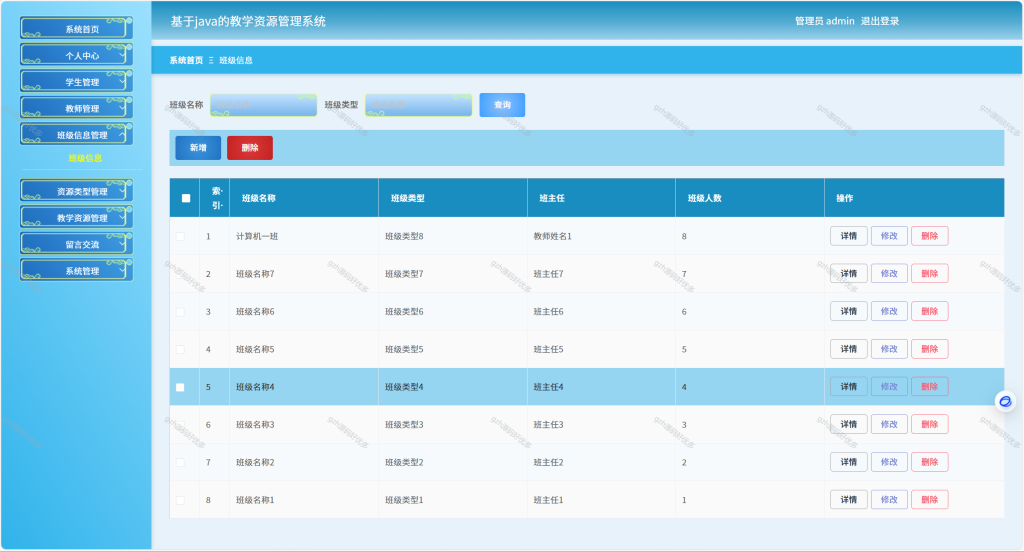Screen dimensions: 1024x552
Task: Click 删除 in the 班级名称5 row
Action: [x=929, y=349]
